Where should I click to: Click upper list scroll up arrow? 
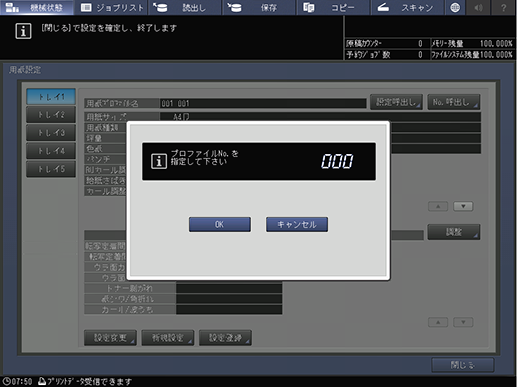coord(438,206)
